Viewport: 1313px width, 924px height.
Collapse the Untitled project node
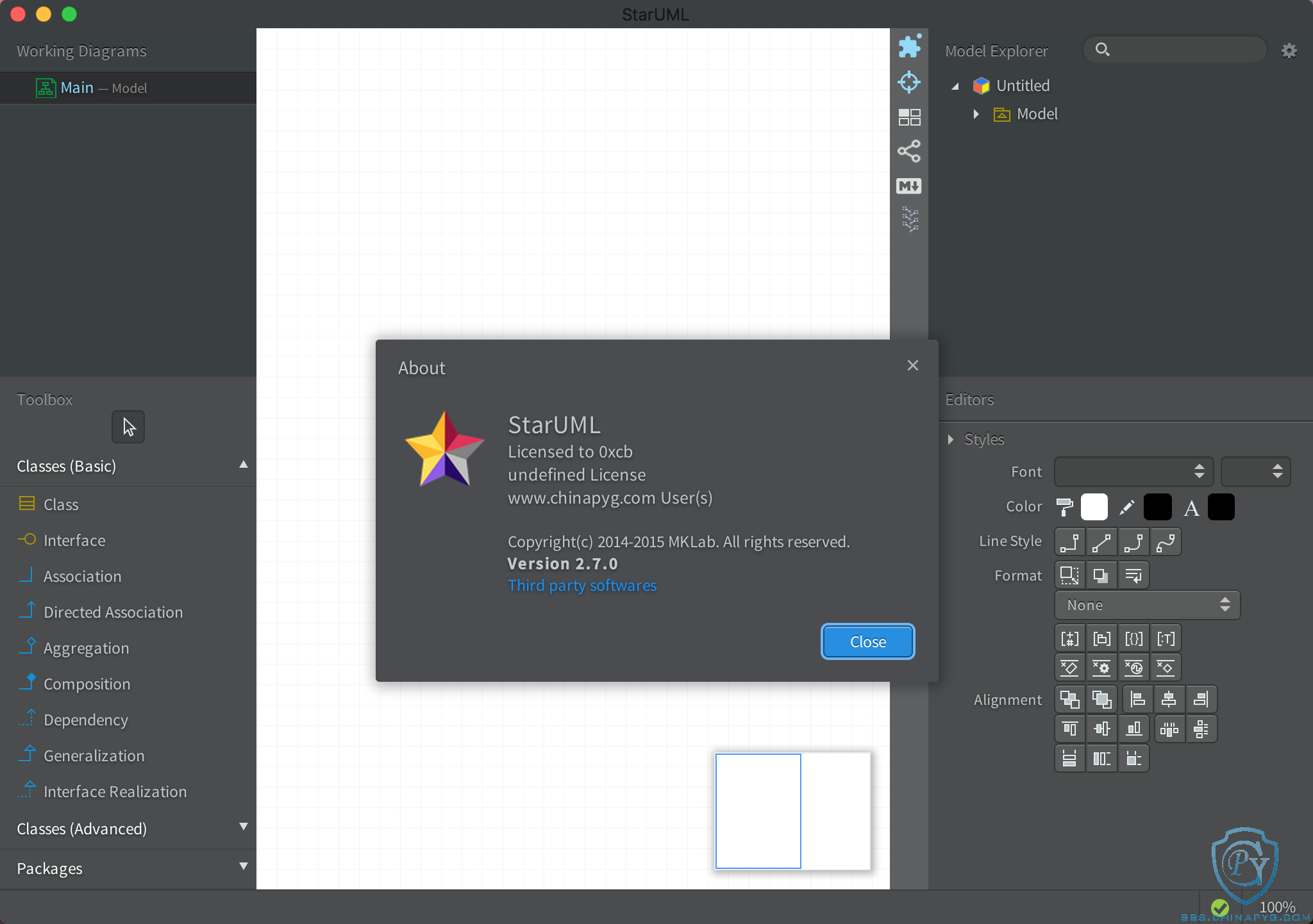click(x=955, y=86)
